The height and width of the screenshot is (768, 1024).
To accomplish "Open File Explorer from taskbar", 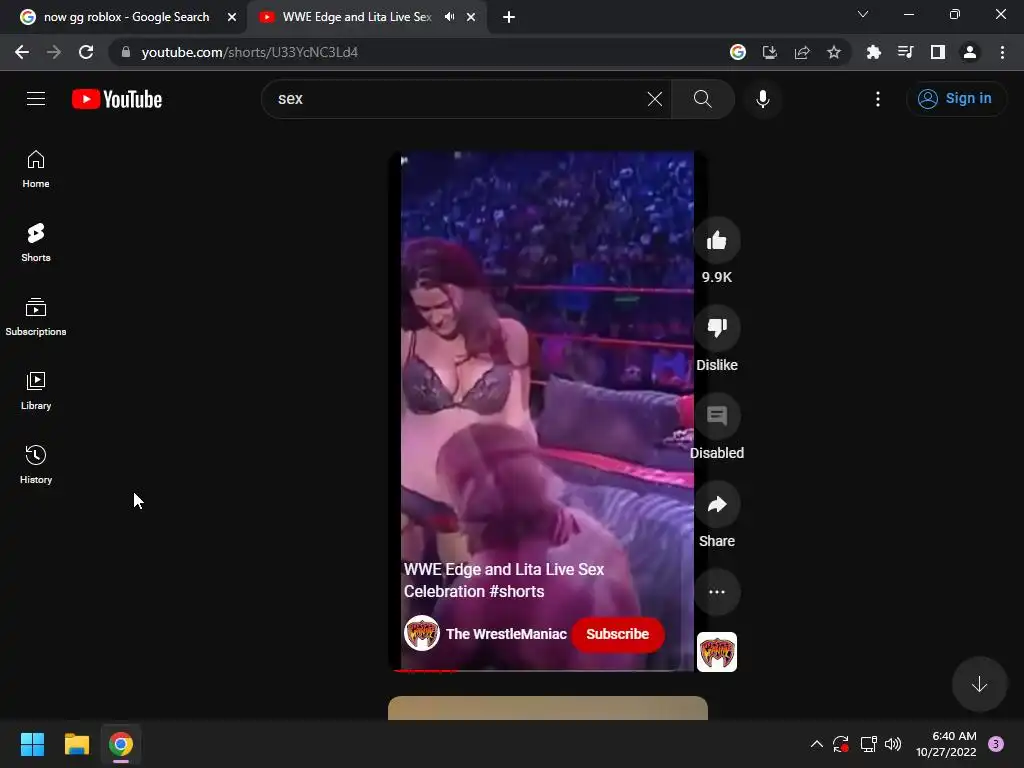I will (x=76, y=744).
